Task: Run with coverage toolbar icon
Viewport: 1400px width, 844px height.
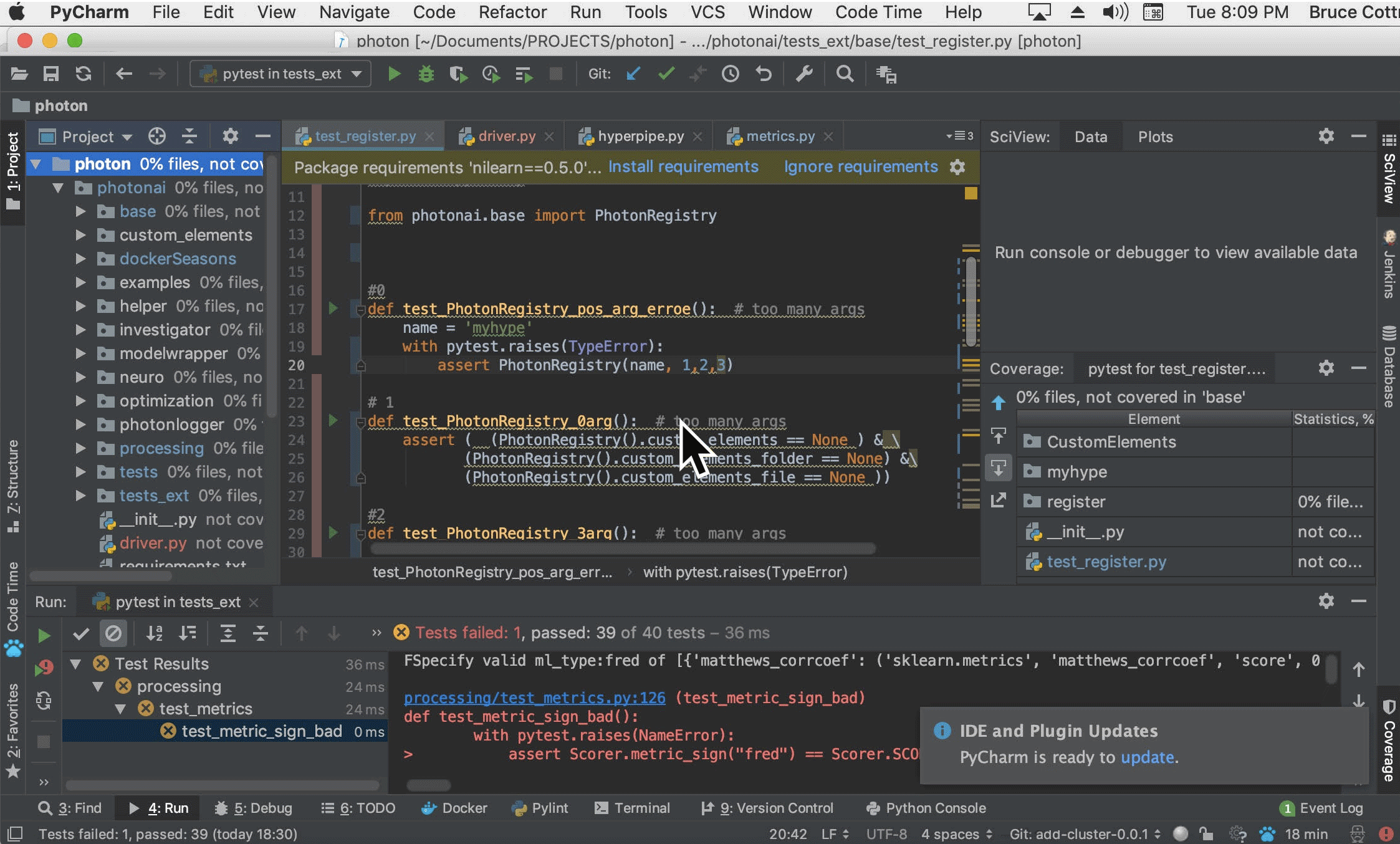Action: pyautogui.click(x=459, y=74)
